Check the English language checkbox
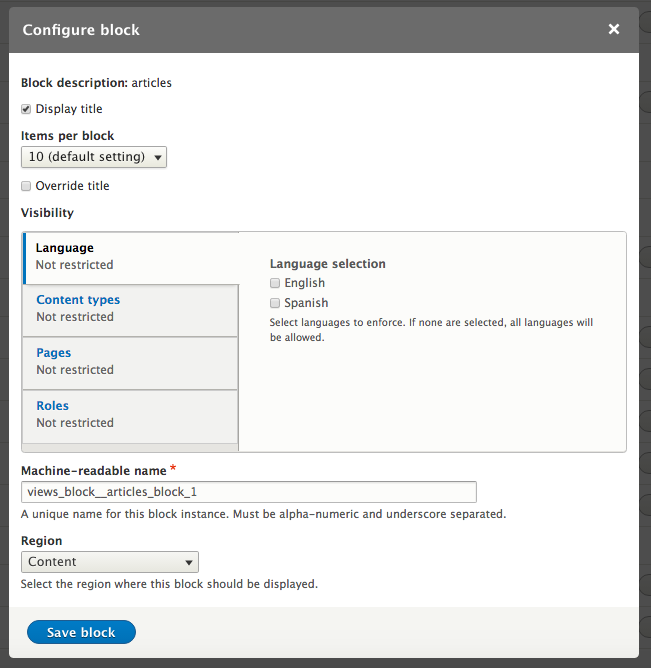 275,283
